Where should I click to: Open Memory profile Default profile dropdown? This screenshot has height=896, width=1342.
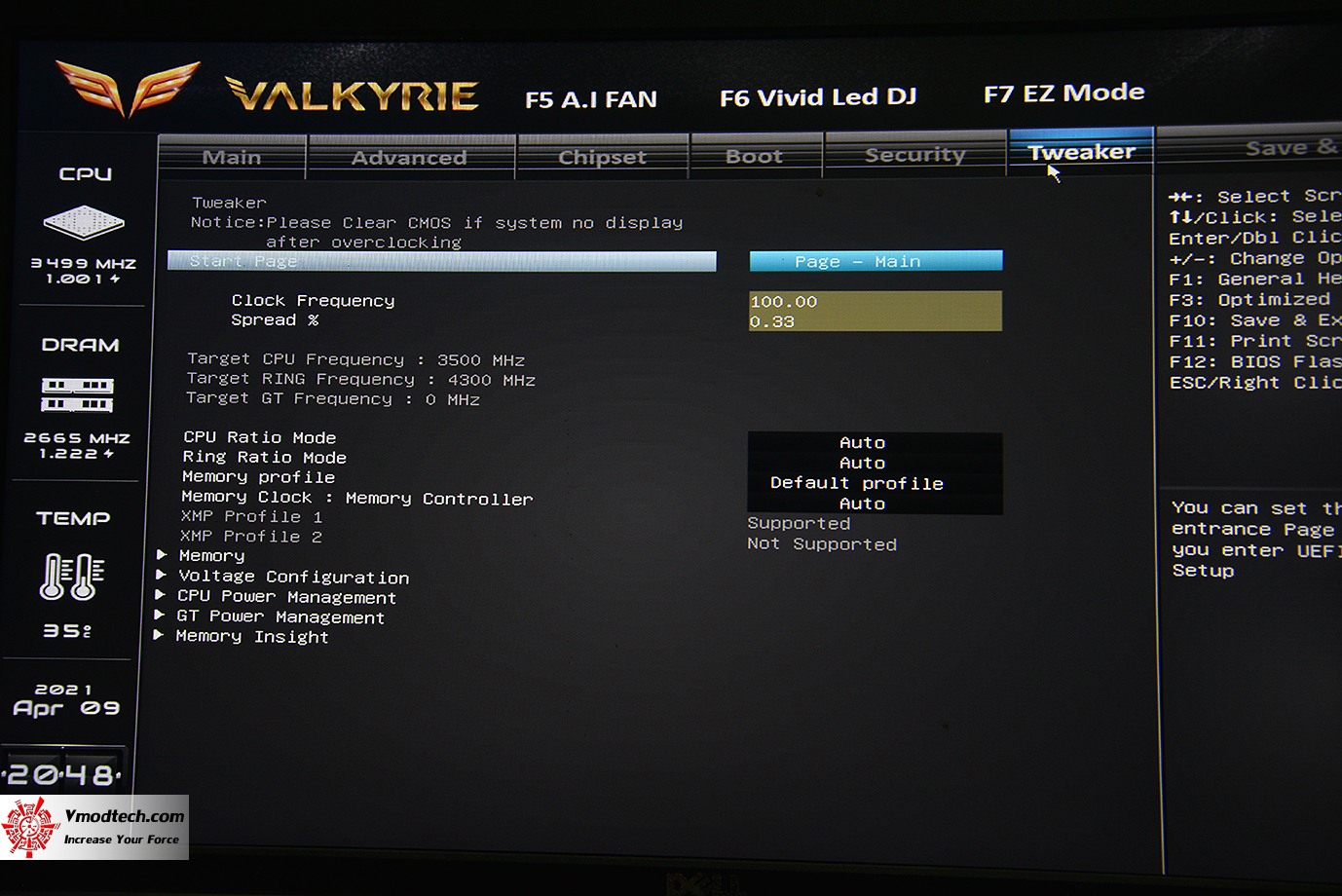click(x=875, y=483)
